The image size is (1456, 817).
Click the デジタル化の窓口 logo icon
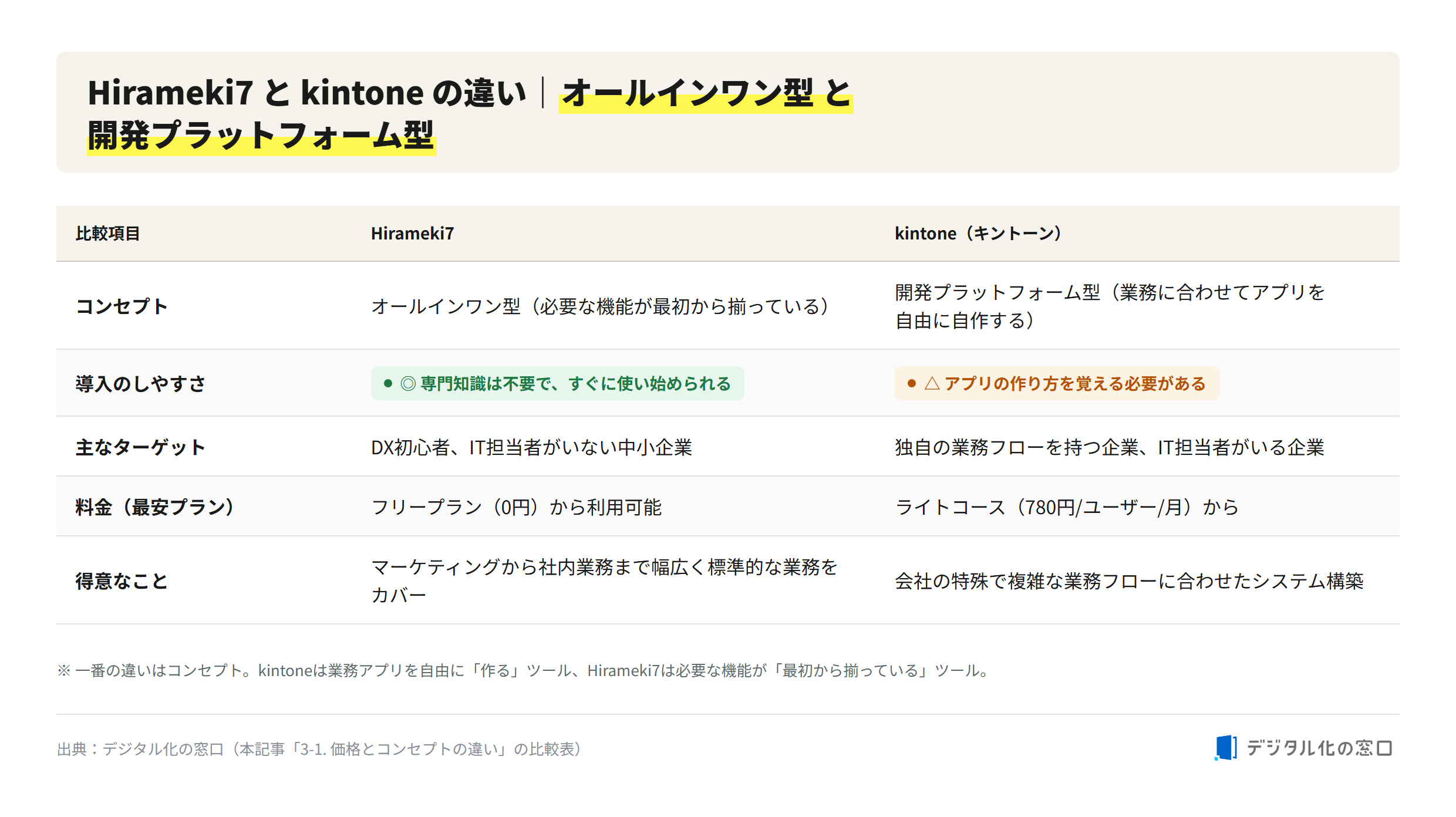1226,748
